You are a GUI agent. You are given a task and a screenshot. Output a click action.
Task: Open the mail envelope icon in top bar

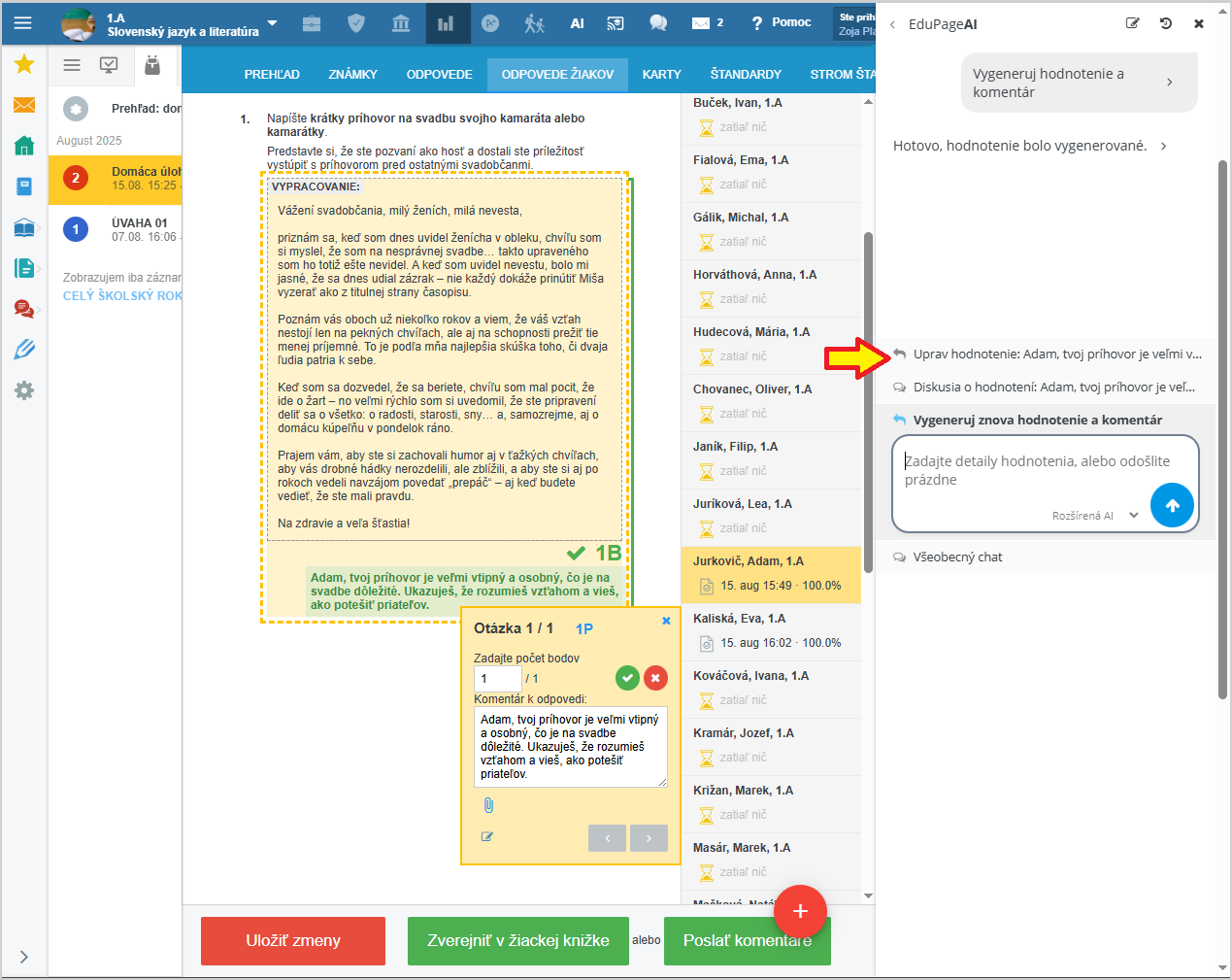(701, 23)
